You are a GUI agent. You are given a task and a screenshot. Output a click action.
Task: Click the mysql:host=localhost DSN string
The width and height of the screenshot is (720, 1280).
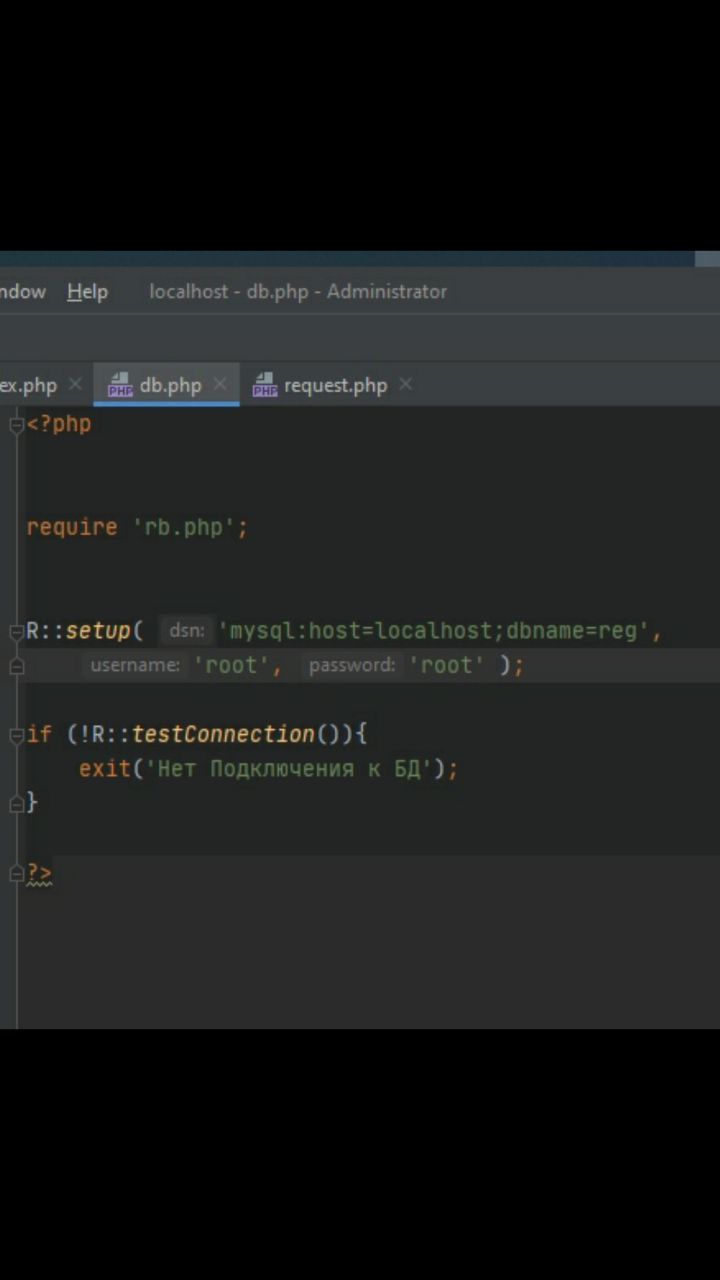pyautogui.click(x=433, y=631)
